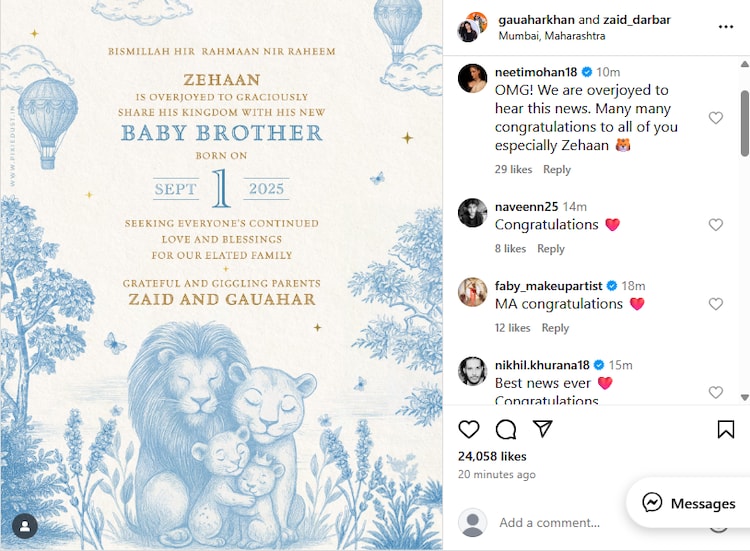Open neetimohan18's profile picture
This screenshot has height=551, width=750.
[x=472, y=77]
